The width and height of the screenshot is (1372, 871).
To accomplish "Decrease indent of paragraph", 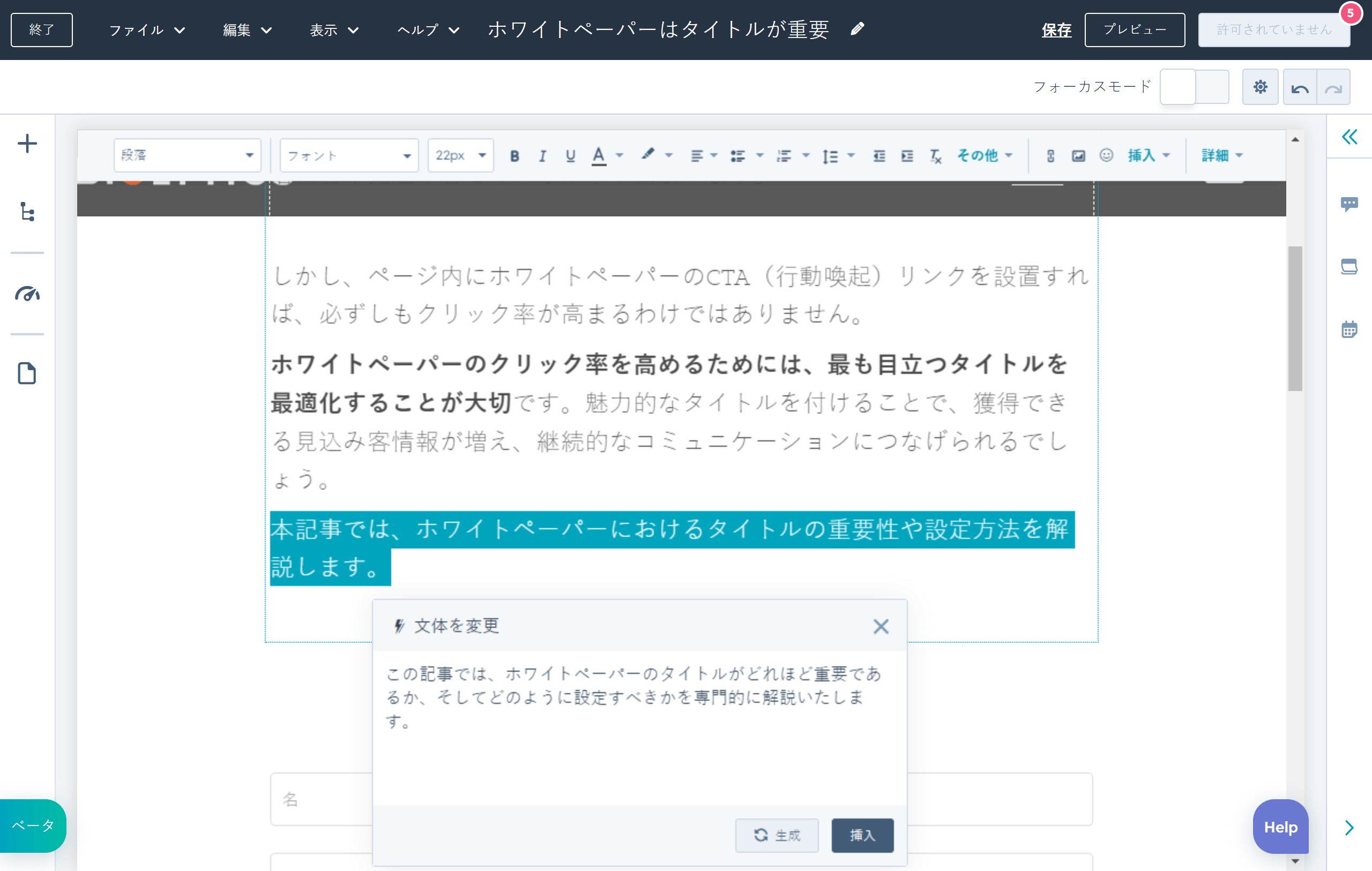I will (879, 155).
